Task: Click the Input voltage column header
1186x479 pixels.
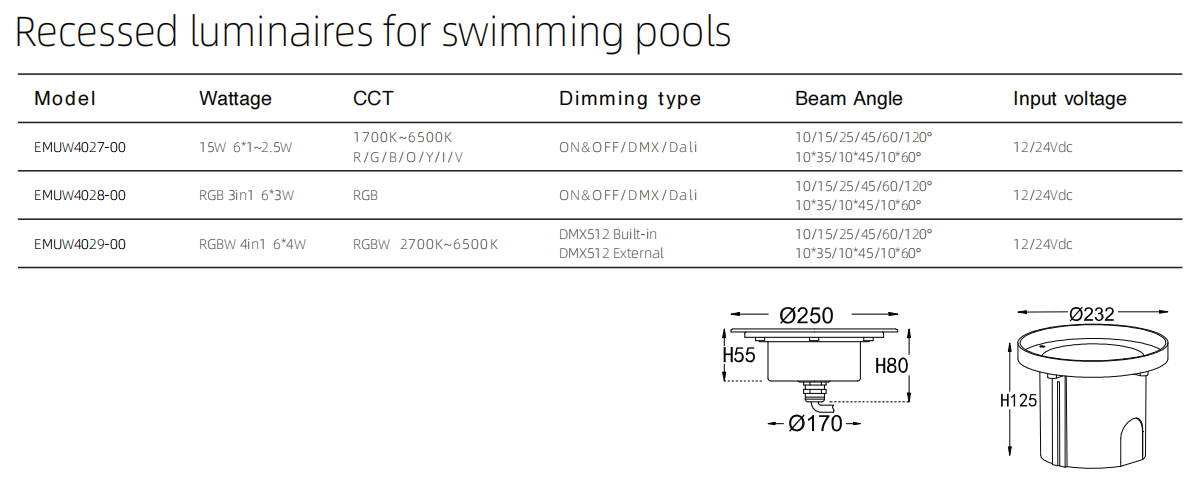Action: 1070,98
